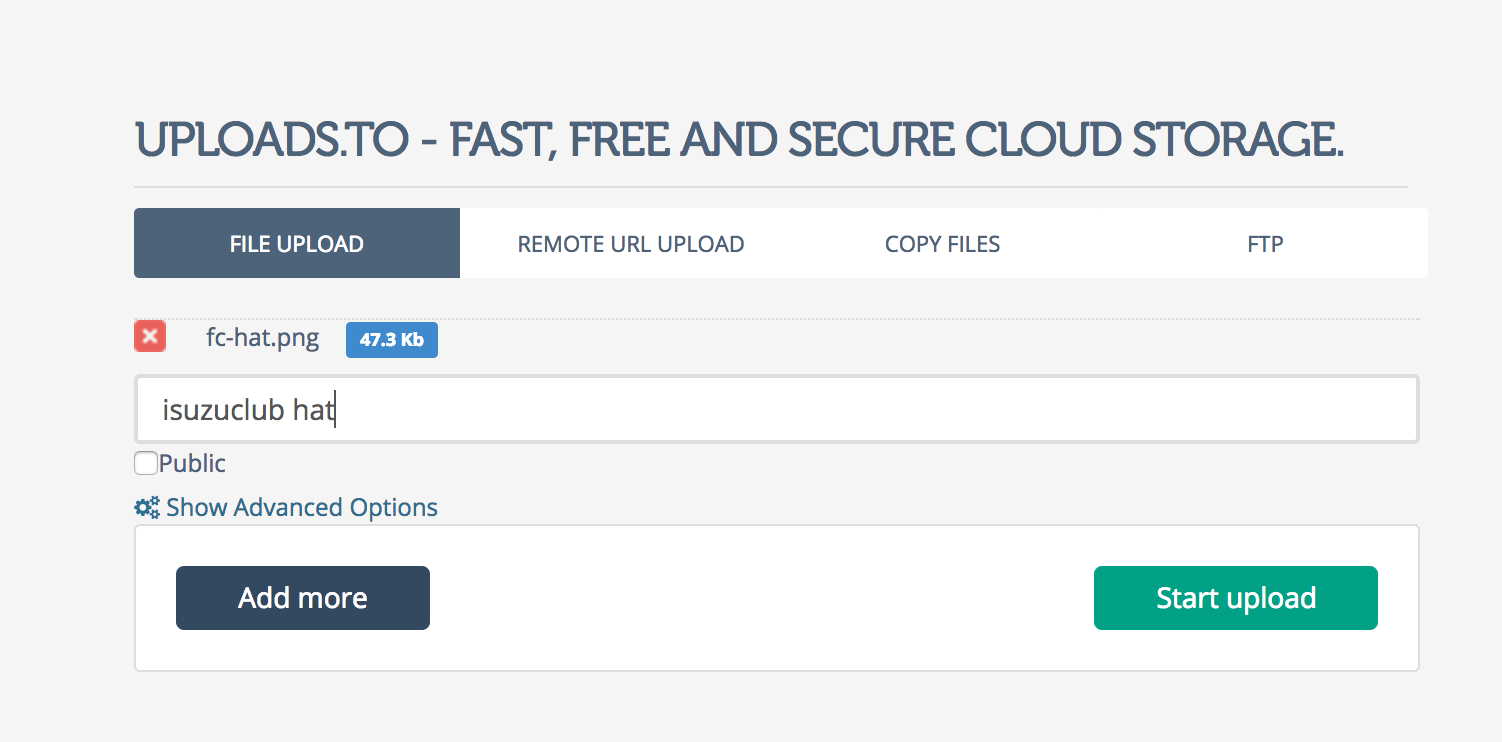Focus the file description input field
Viewport: 1502px width, 742px height.
point(777,409)
